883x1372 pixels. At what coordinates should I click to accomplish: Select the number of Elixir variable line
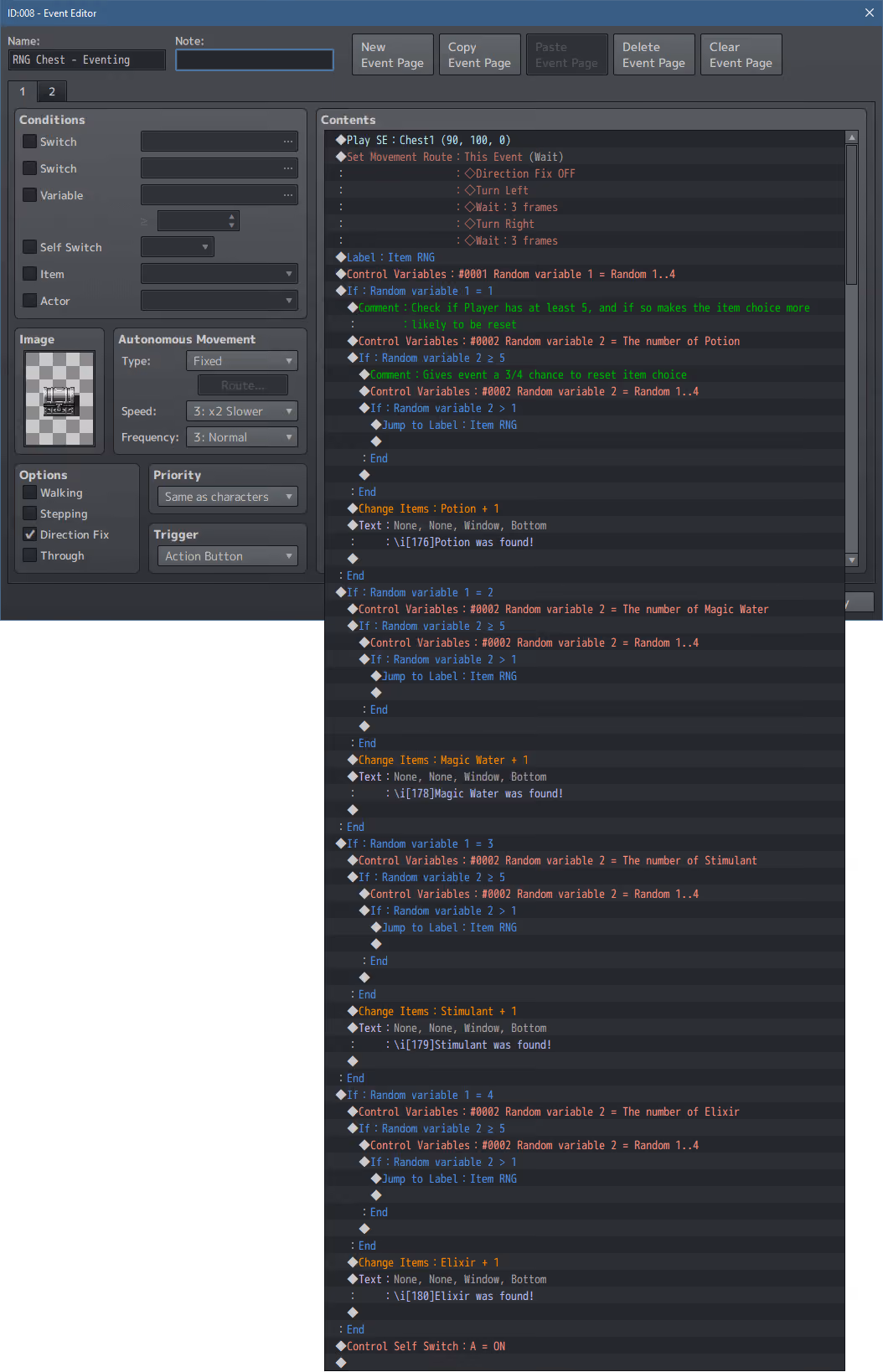coord(586,1112)
